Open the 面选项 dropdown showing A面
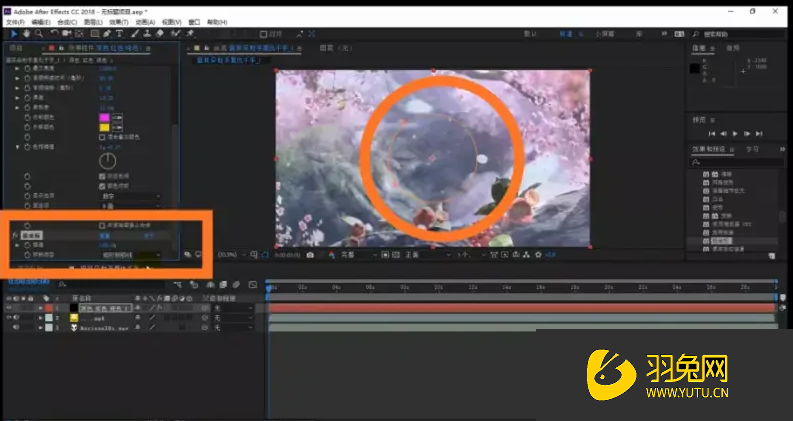The image size is (793, 421). click(x=130, y=206)
